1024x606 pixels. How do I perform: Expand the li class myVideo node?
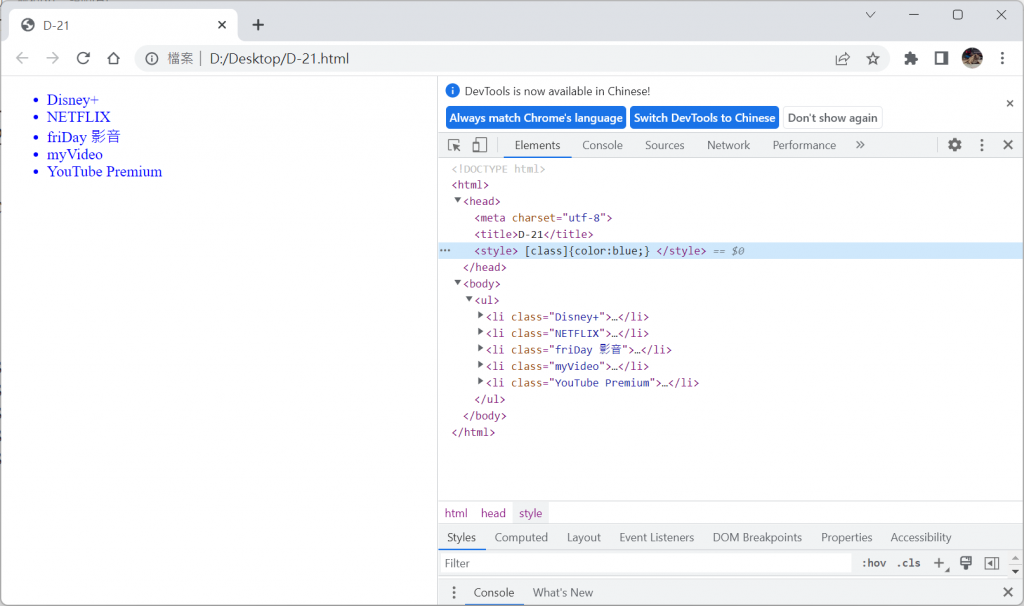click(481, 365)
